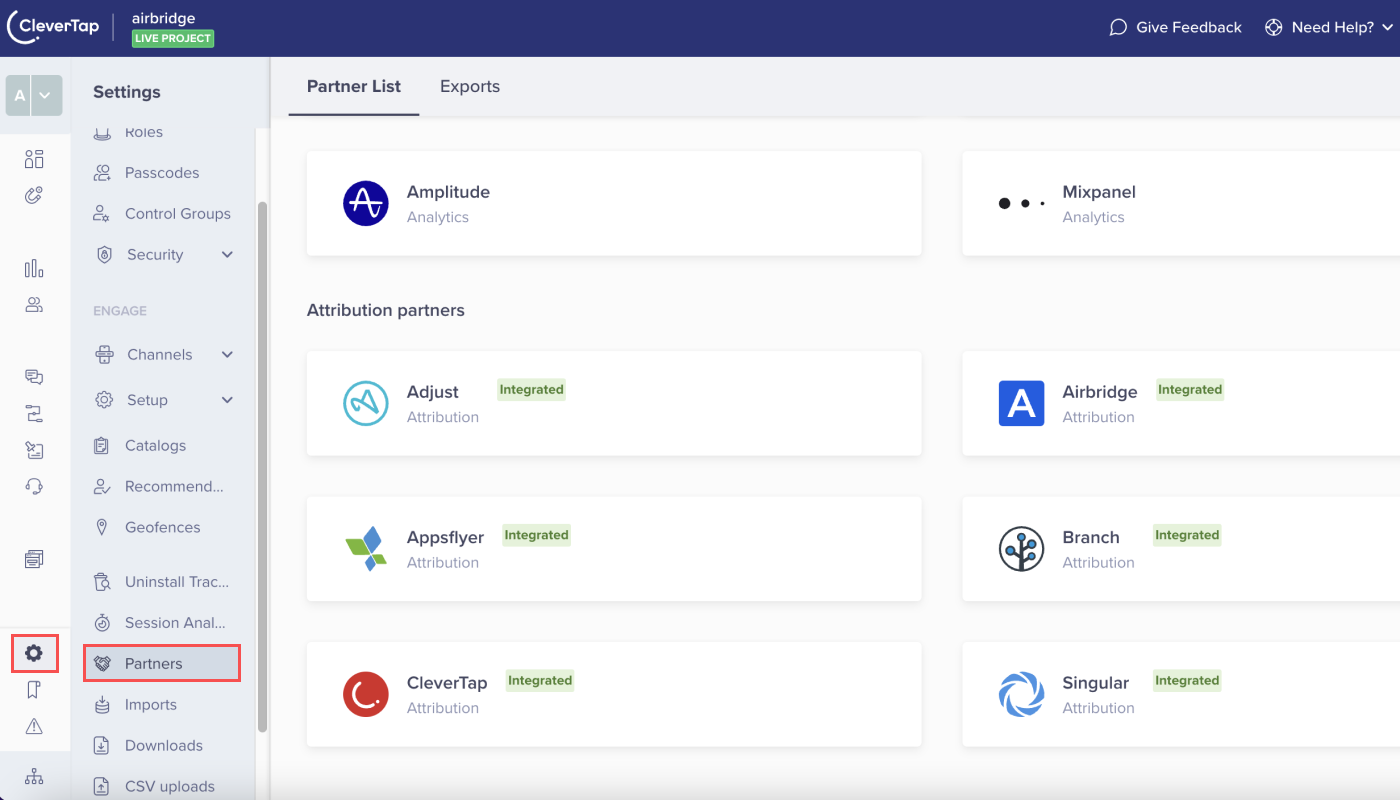Click the Mixpanel three-dot logo

click(1021, 203)
